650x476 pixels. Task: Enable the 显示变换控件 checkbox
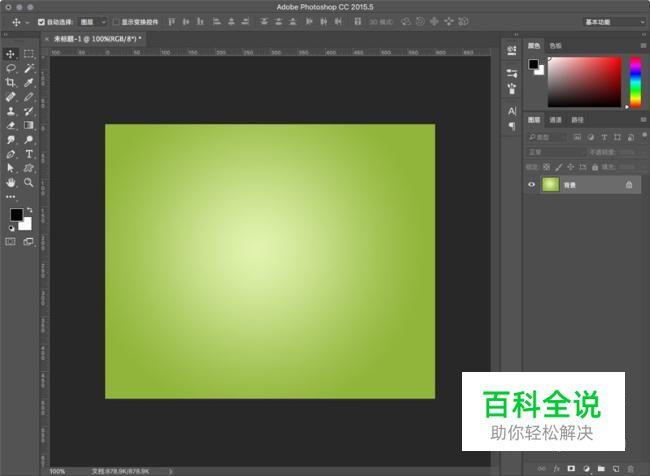(x=115, y=21)
